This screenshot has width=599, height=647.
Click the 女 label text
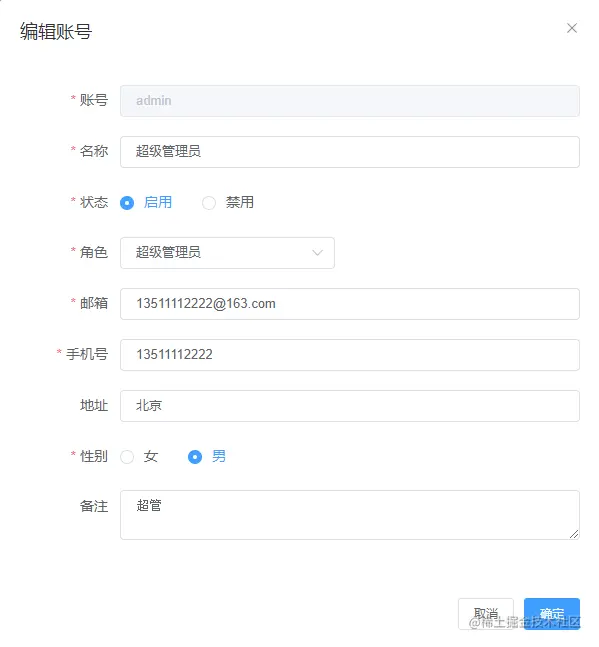click(x=151, y=456)
